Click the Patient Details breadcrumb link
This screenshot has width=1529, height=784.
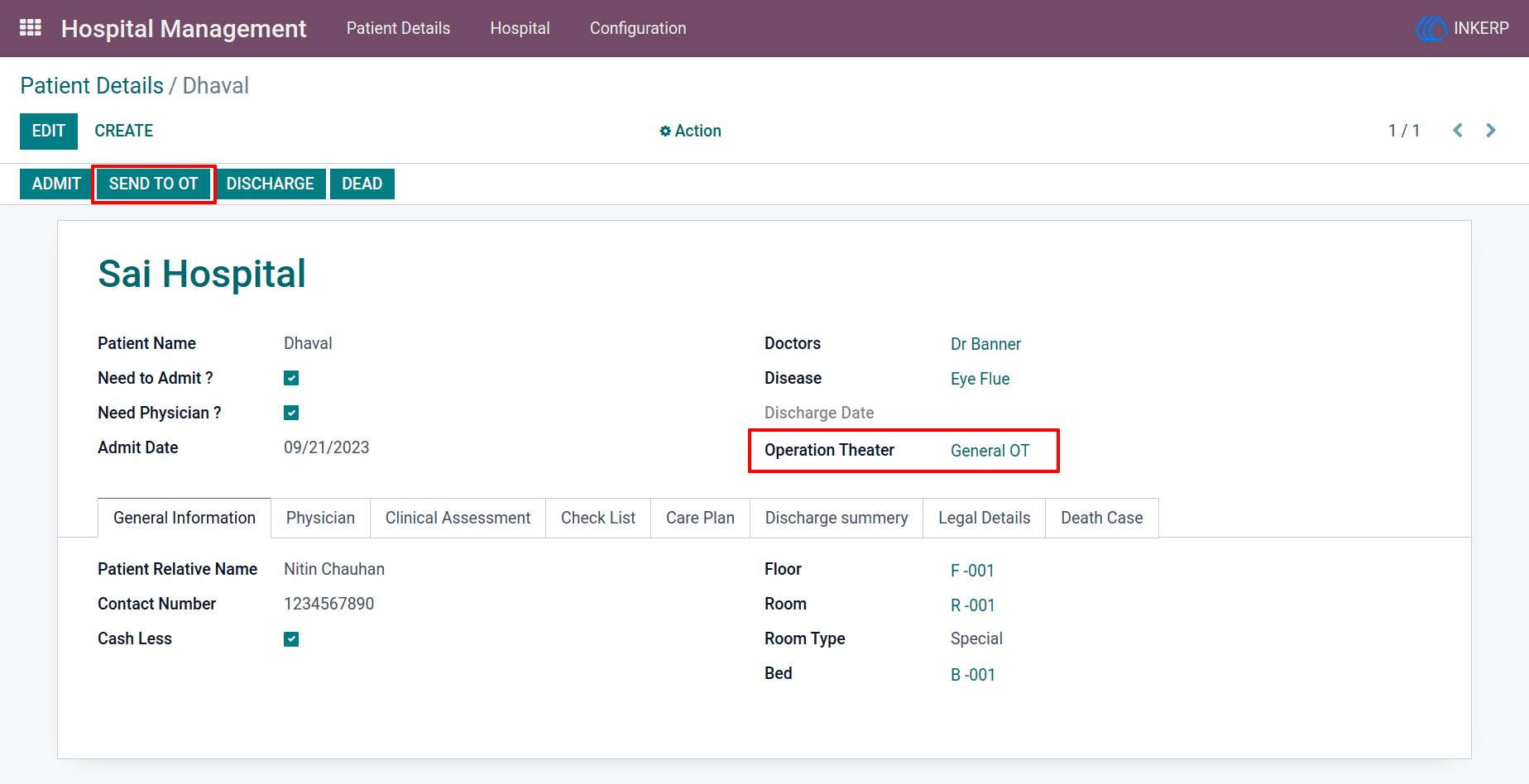point(92,86)
